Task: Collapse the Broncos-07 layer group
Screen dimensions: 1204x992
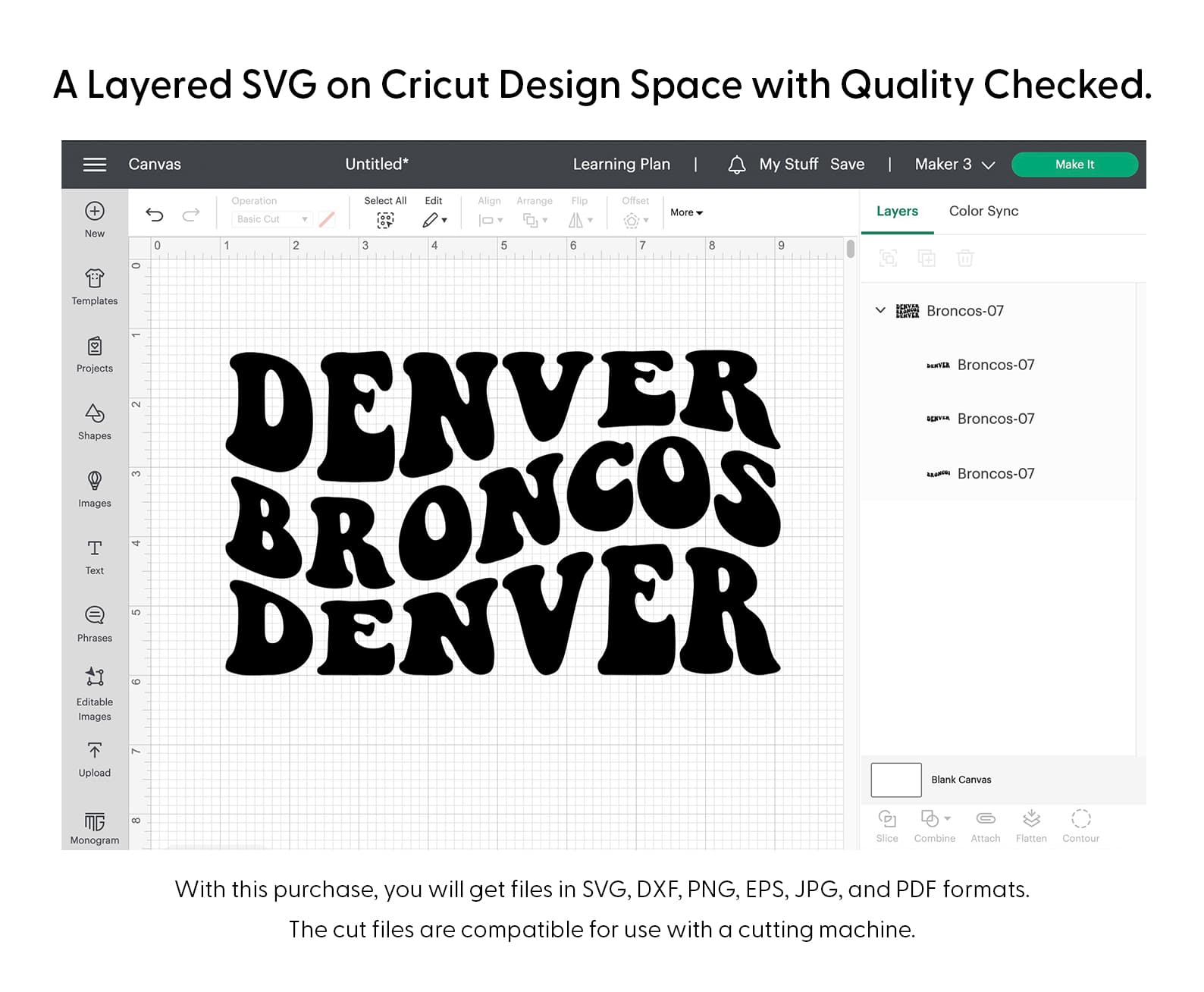Action: [x=880, y=310]
